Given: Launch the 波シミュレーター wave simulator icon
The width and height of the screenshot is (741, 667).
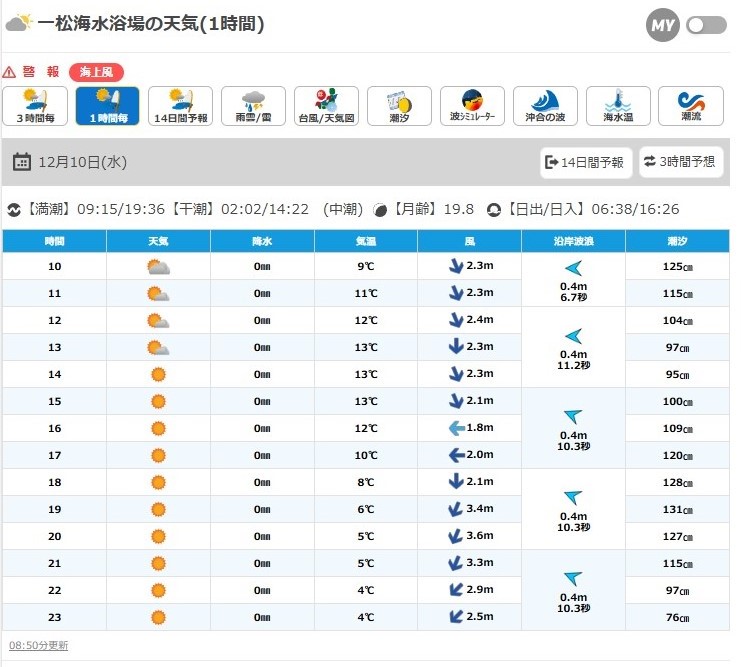Looking at the screenshot, I should tap(473, 106).
